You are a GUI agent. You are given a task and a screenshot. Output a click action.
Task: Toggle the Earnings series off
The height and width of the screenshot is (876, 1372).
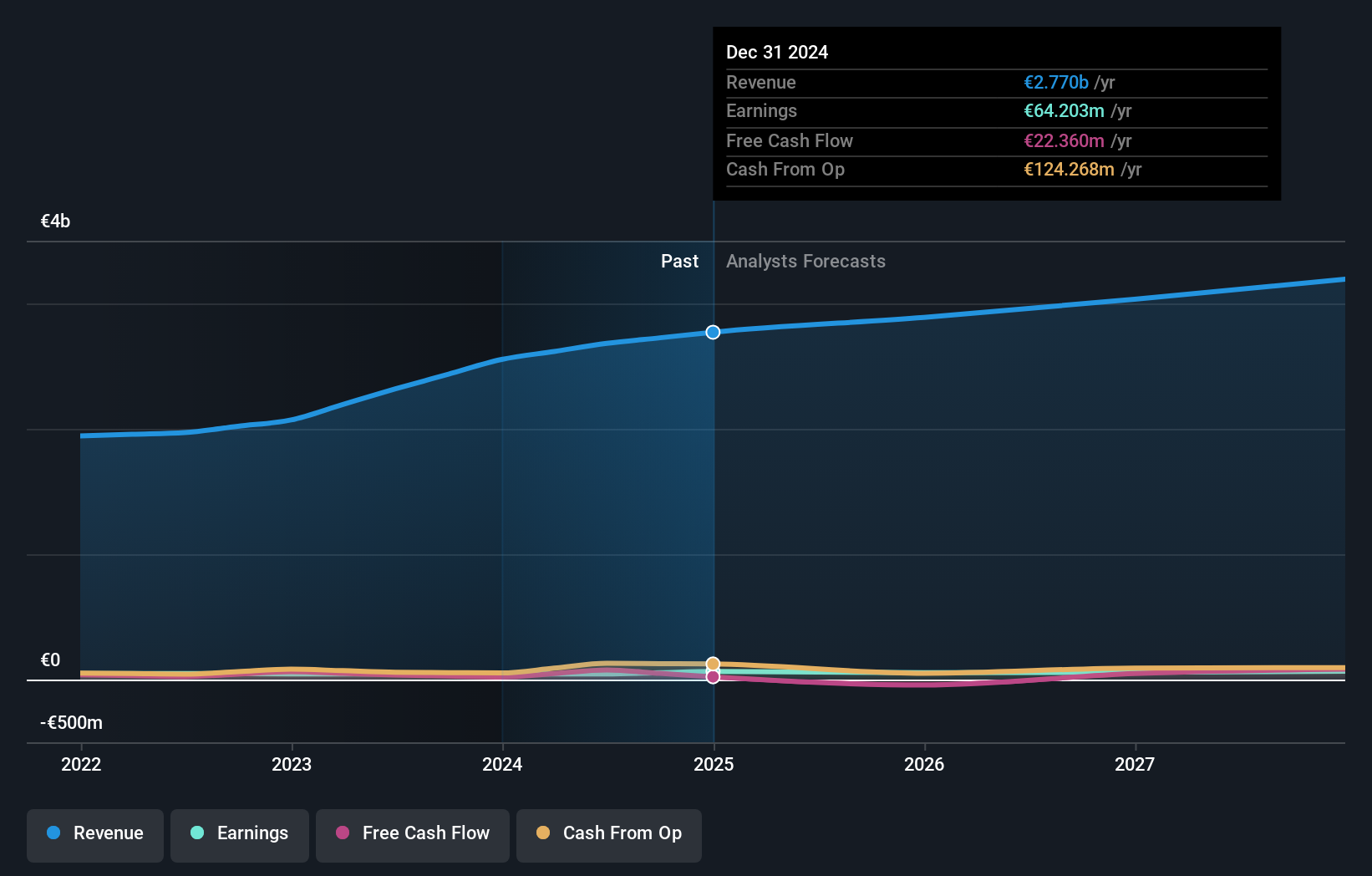[x=240, y=833]
